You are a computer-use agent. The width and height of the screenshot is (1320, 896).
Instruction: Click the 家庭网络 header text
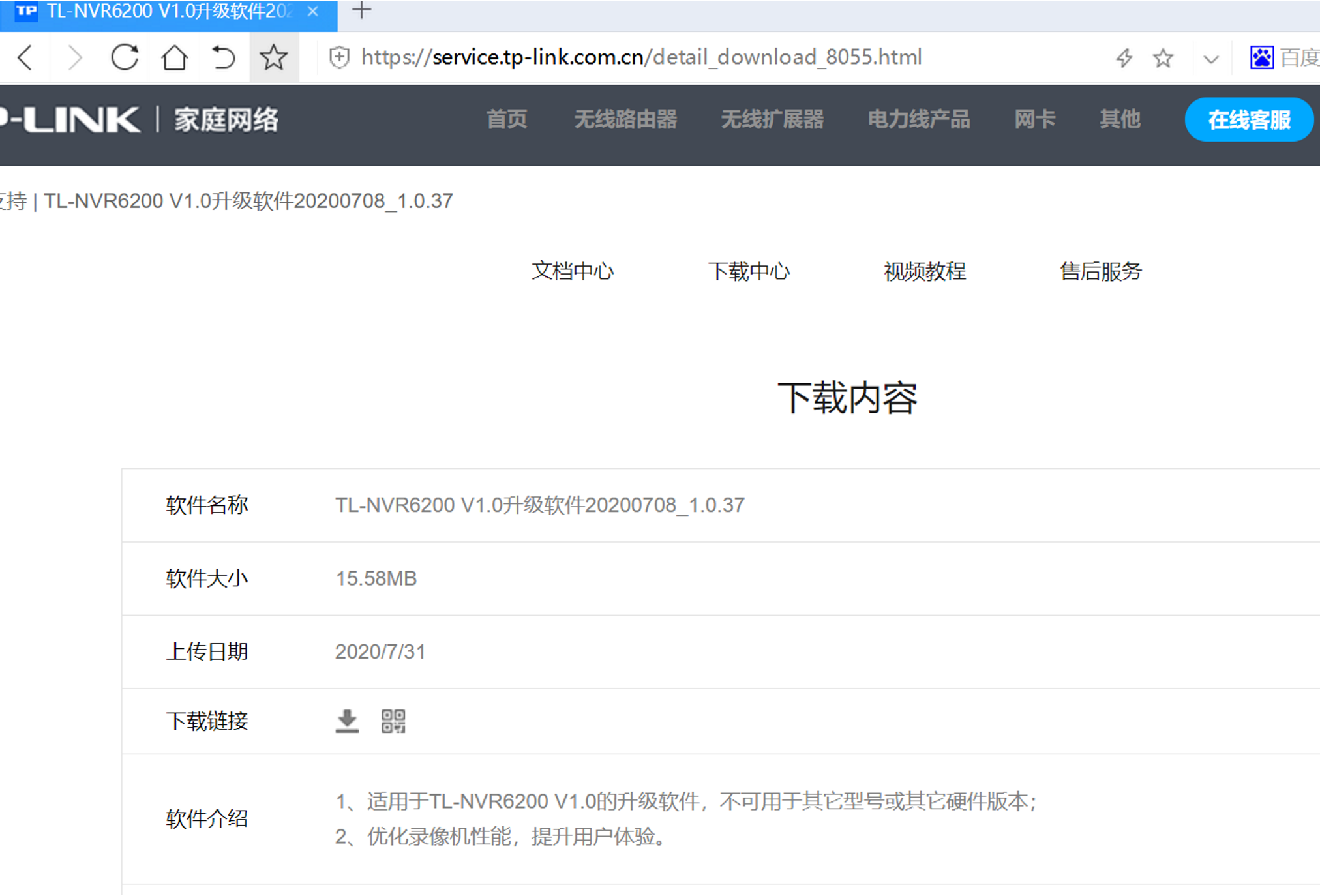coord(226,120)
